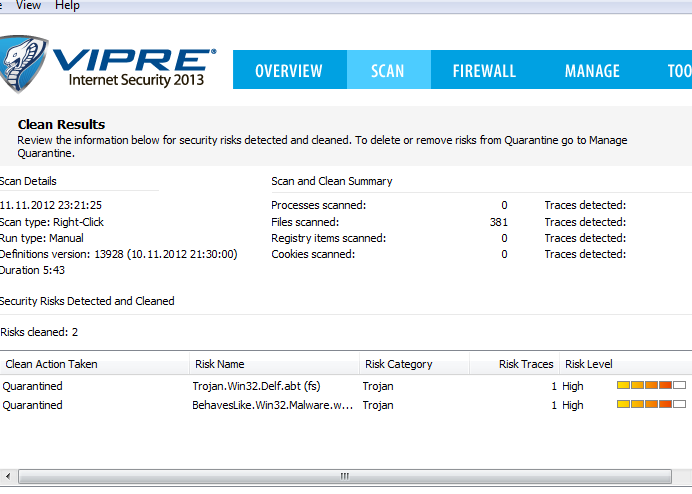
Task: Open the Manage tab
Action: click(592, 71)
